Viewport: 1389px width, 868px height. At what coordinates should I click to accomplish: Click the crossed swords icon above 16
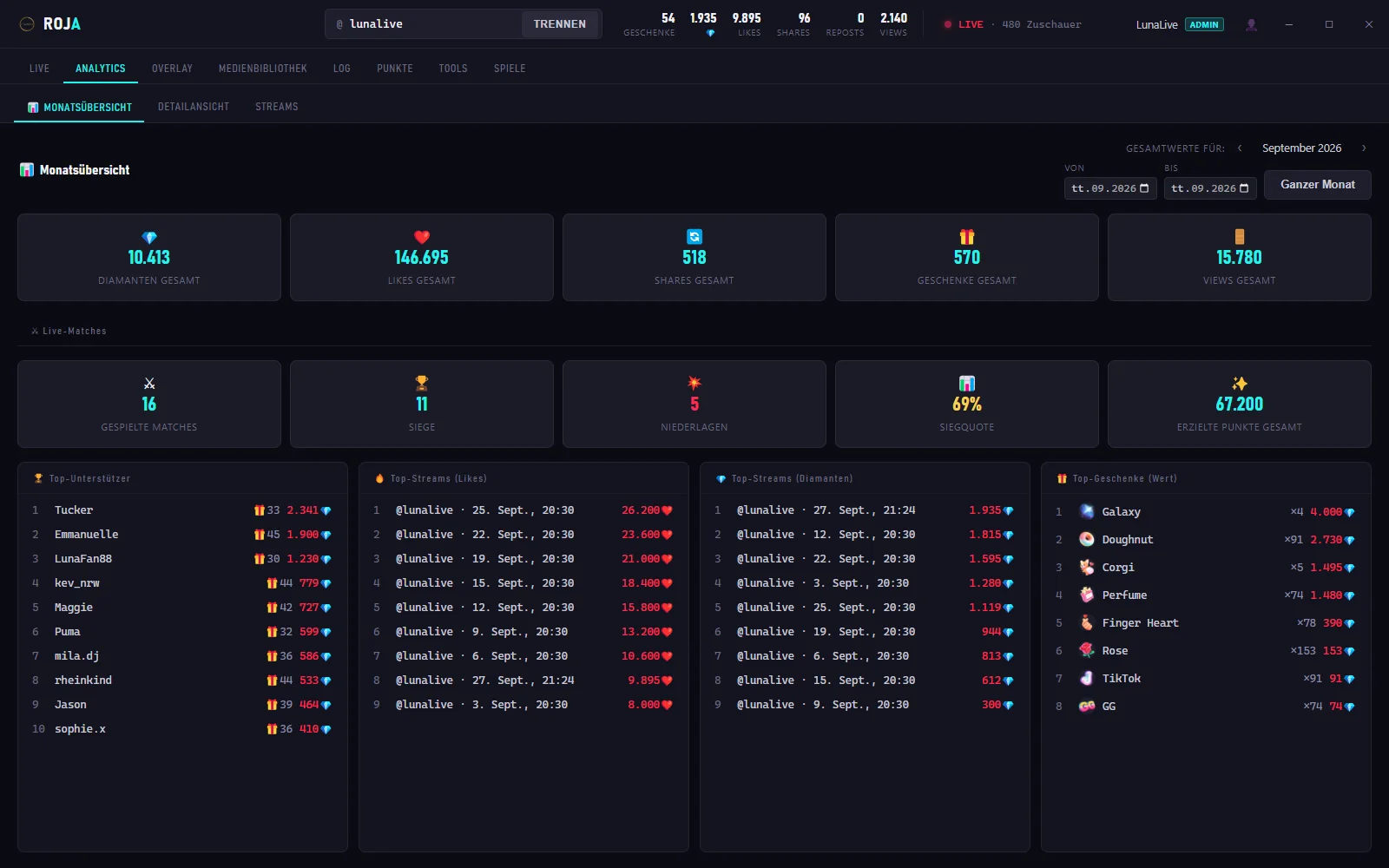click(x=149, y=383)
